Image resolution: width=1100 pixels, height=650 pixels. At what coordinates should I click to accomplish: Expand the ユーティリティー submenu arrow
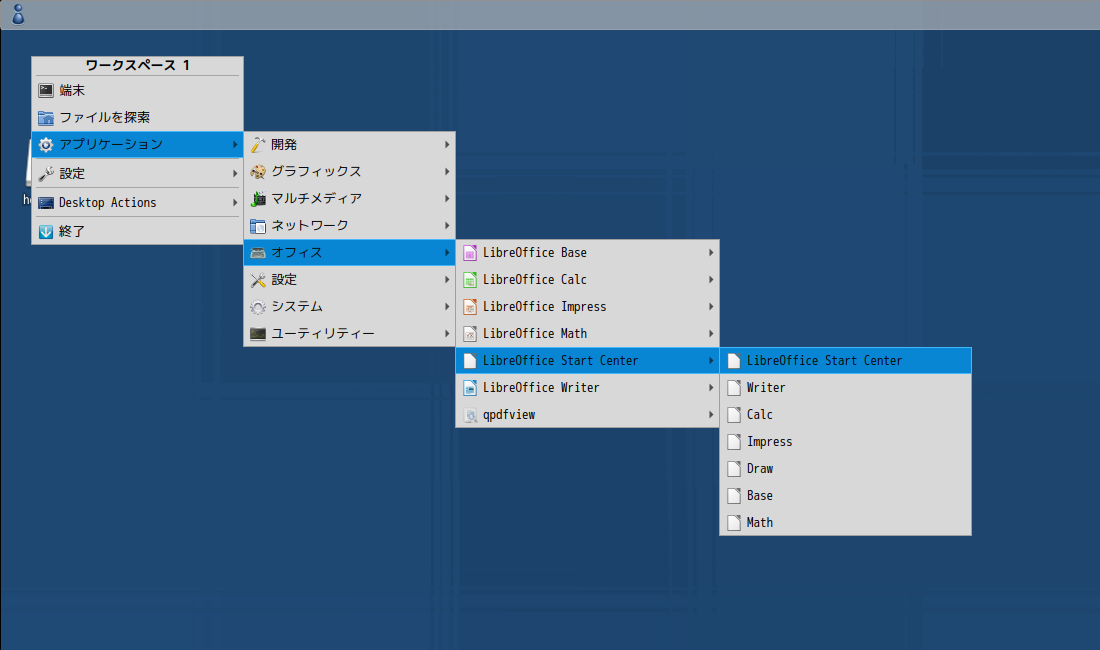coord(447,334)
